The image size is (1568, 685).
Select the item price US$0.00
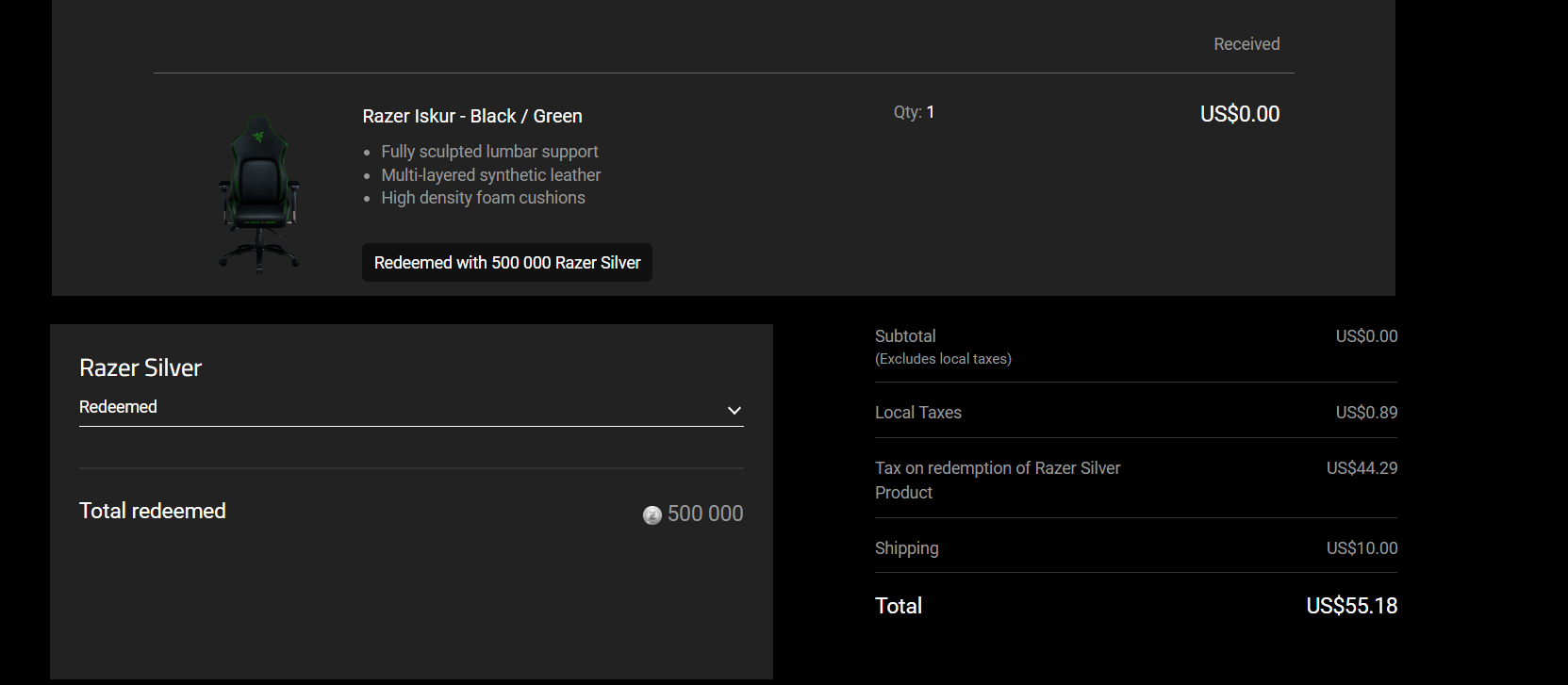(x=1240, y=114)
